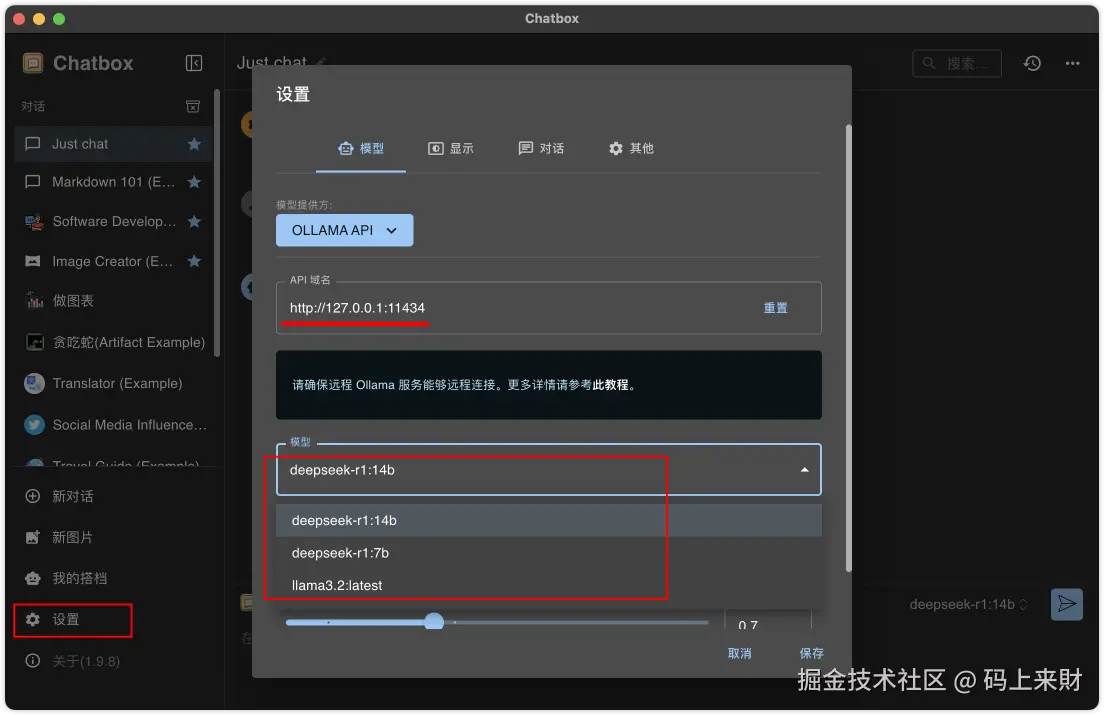Open deepseek-r1:14b model selector near send
The width and height of the screenshot is (1104, 715).
click(968, 605)
